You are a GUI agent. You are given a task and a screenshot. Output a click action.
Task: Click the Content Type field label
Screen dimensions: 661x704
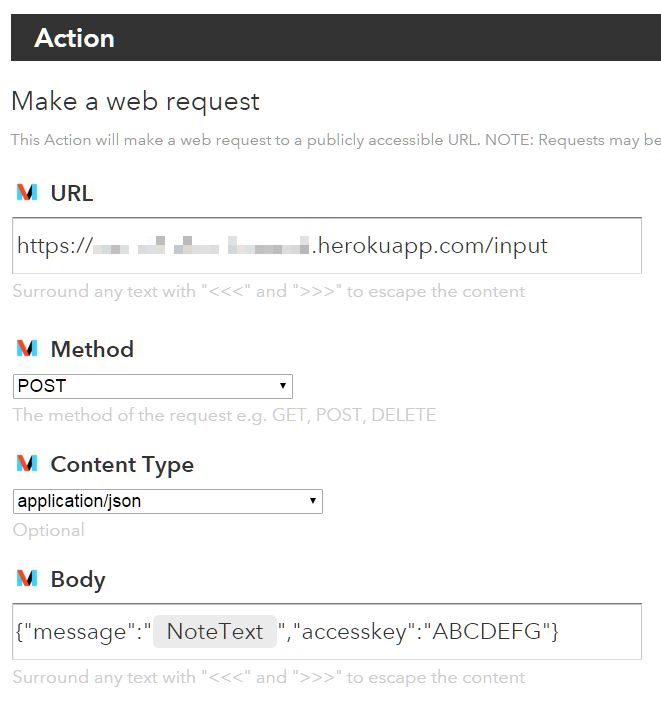(122, 464)
